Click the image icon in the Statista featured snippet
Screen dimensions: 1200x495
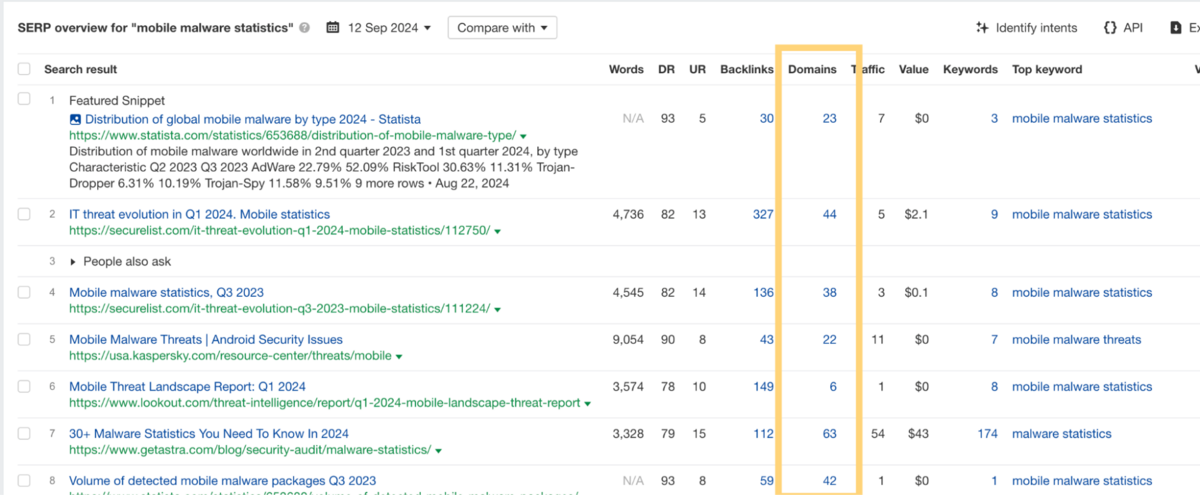pos(75,119)
